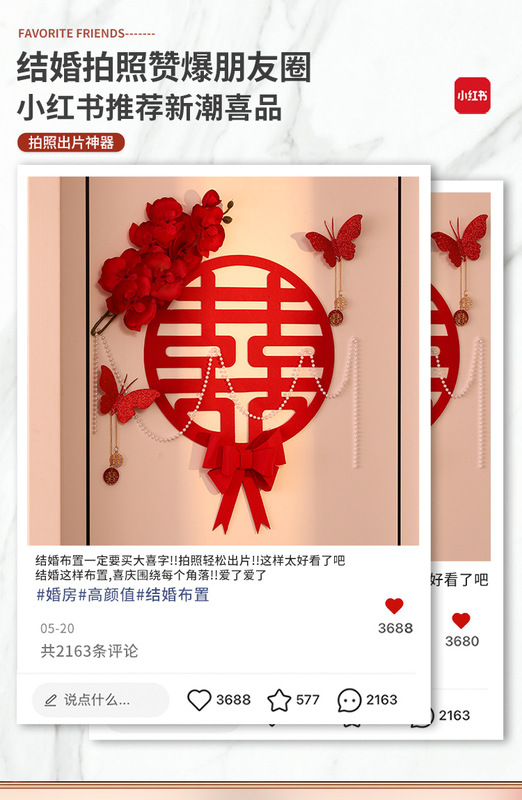This screenshot has height=800, width=522.
Task: Open comments via chat bubble icon 2163
Action: [x=349, y=700]
